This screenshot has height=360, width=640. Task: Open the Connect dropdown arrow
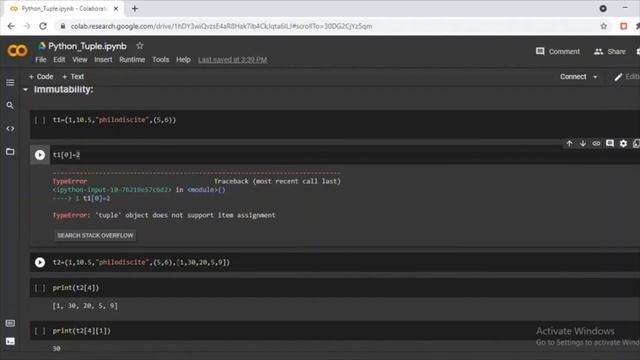595,77
